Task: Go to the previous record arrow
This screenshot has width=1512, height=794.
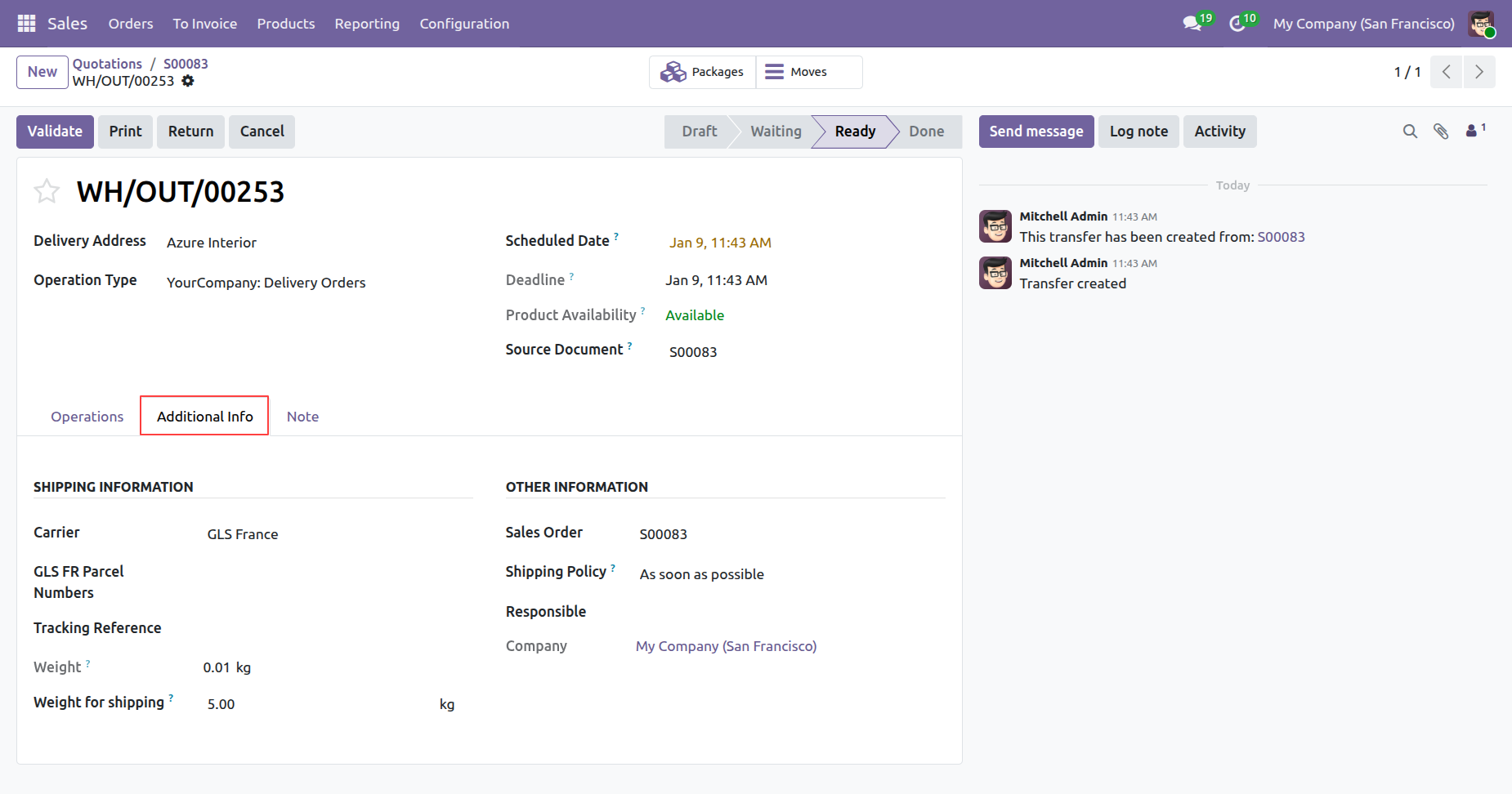Action: coord(1447,72)
